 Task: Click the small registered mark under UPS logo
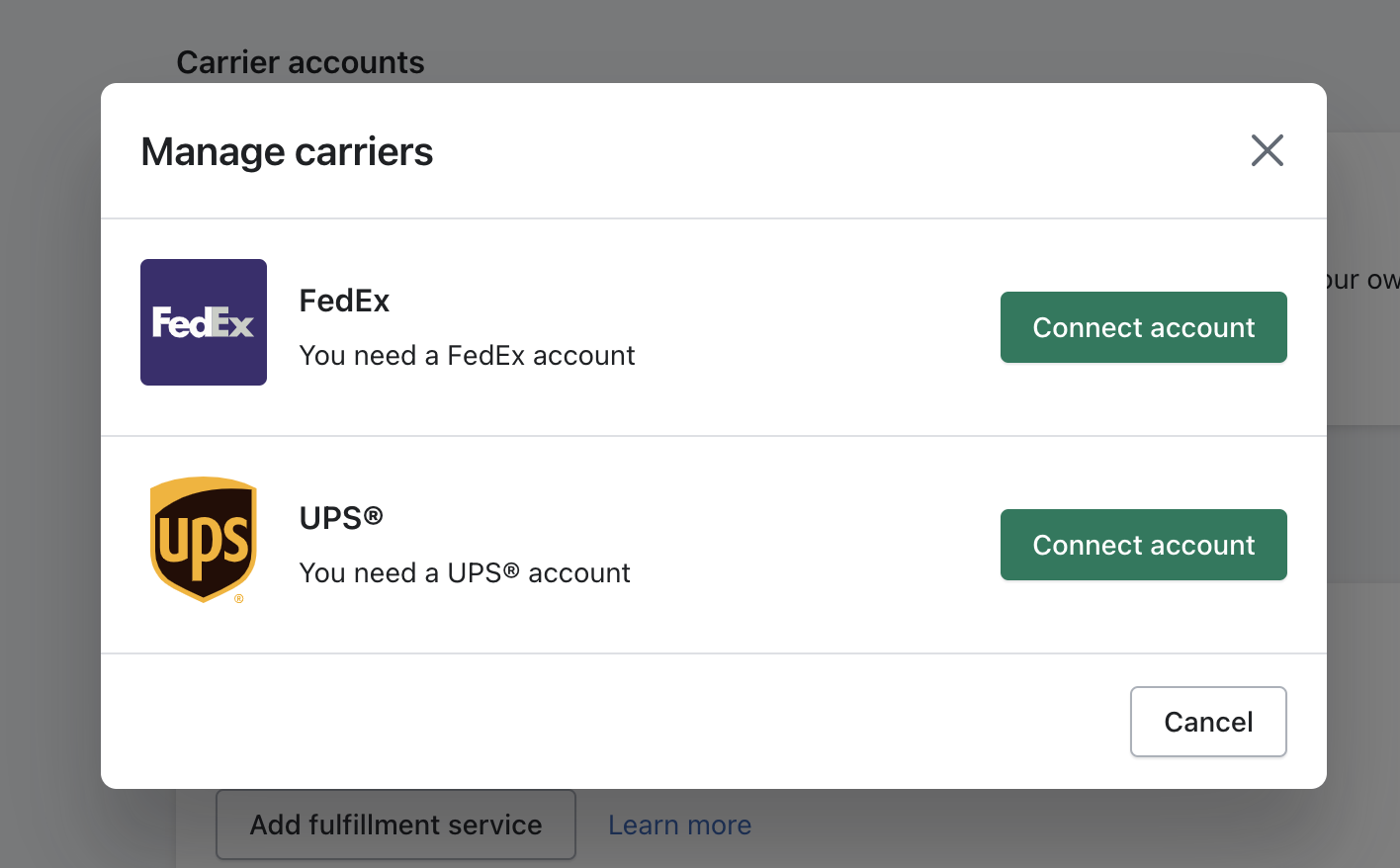click(x=239, y=598)
